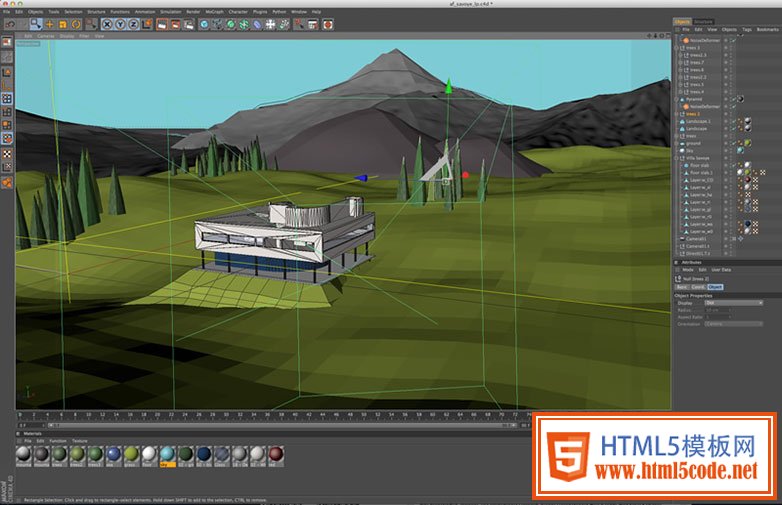
Task: Open Object Manager Bookmarks menu
Action: tap(767, 29)
